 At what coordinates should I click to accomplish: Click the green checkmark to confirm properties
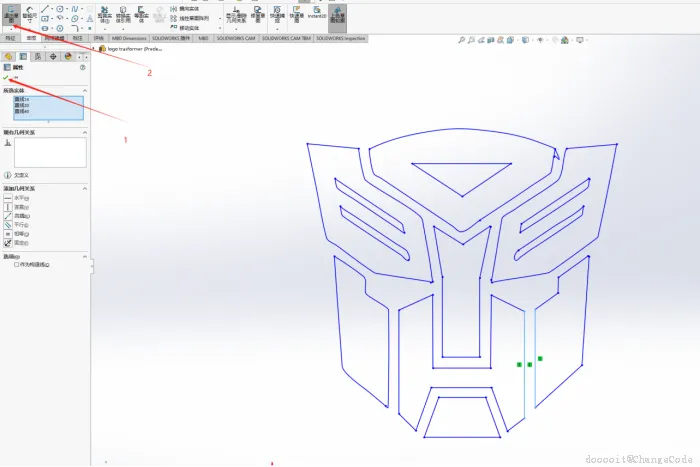6,78
